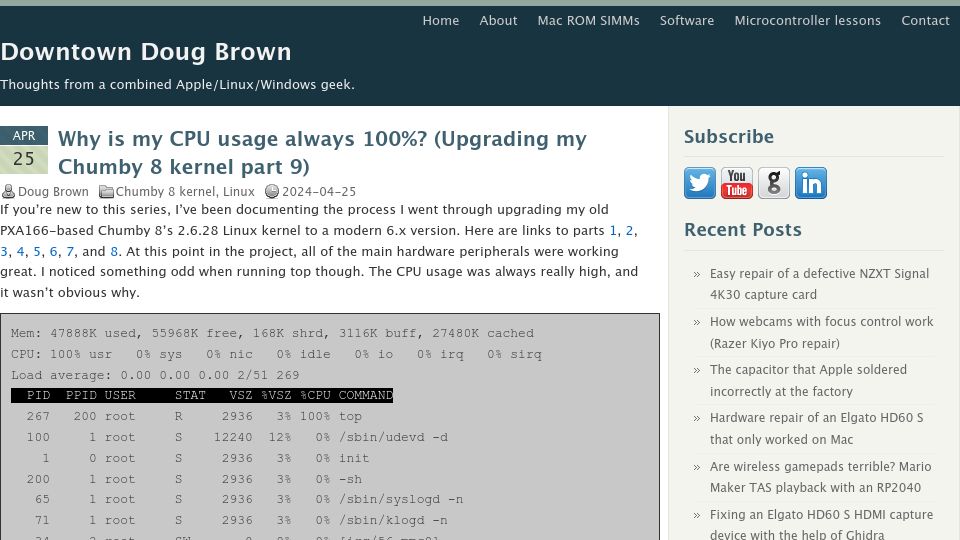Open part 6 link in the intro

(53, 252)
